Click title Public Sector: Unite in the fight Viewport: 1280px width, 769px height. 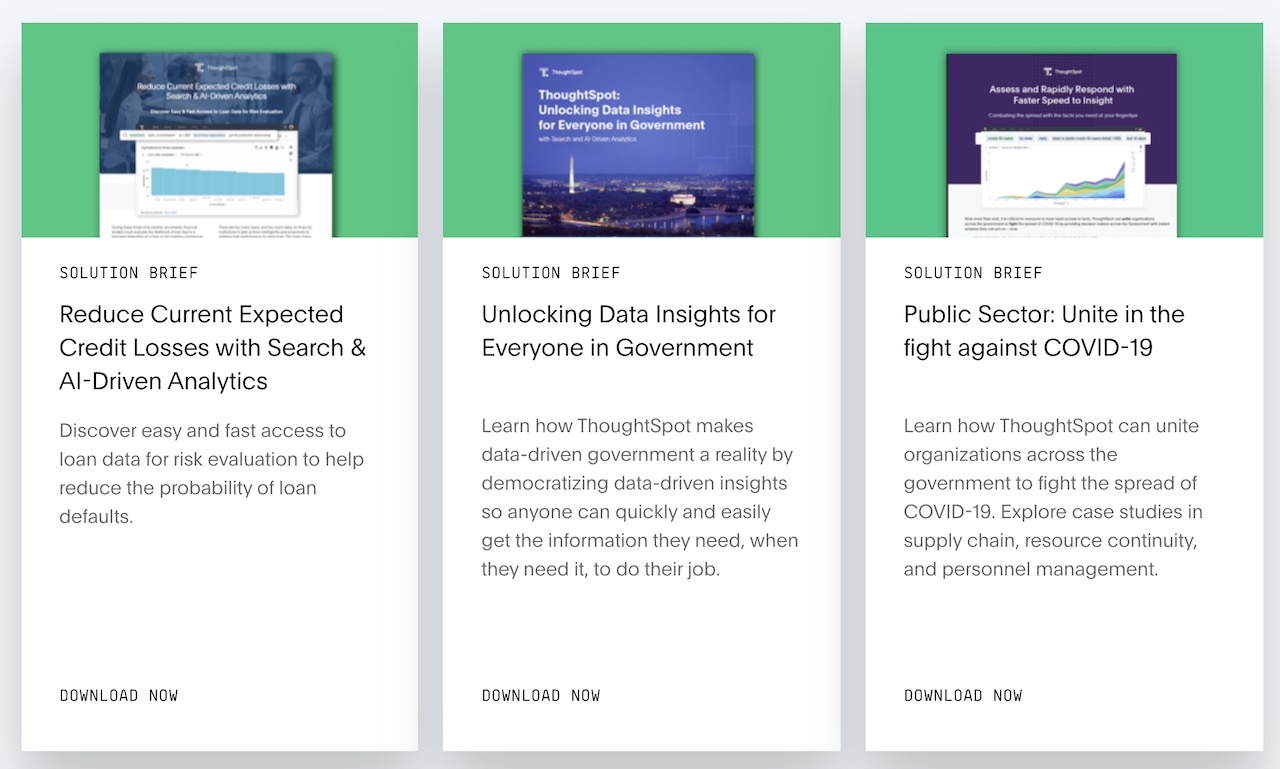click(x=1044, y=331)
